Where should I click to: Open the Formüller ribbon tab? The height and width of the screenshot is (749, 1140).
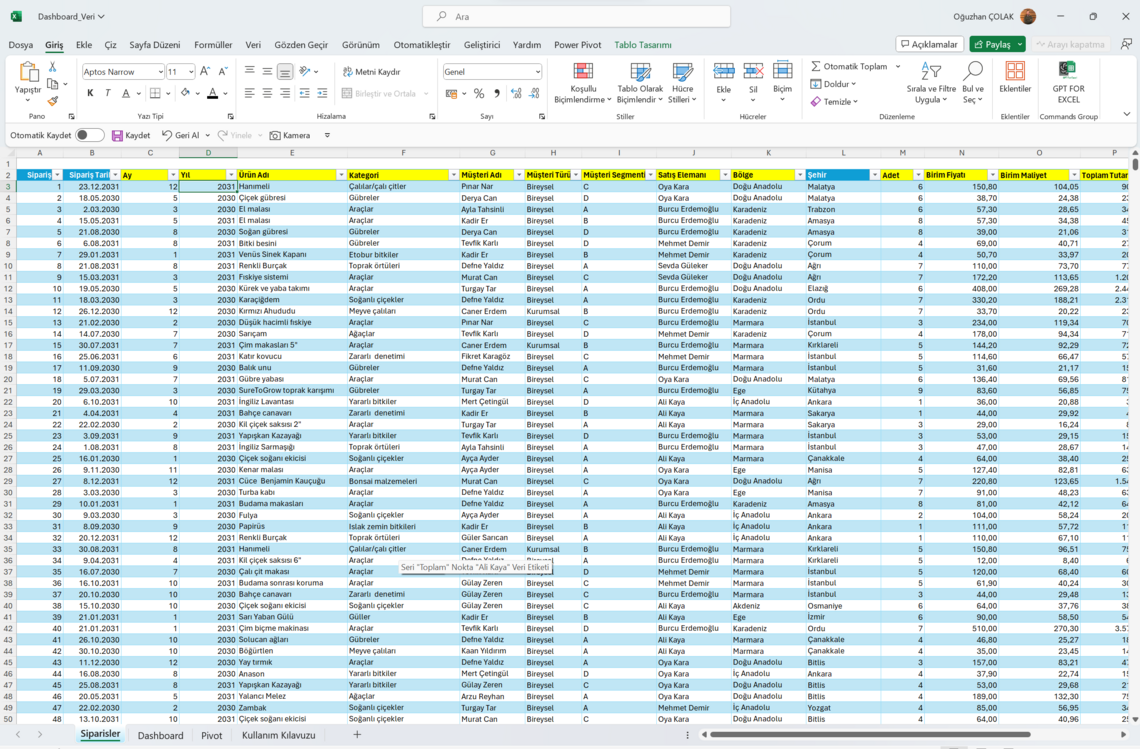click(x=213, y=44)
